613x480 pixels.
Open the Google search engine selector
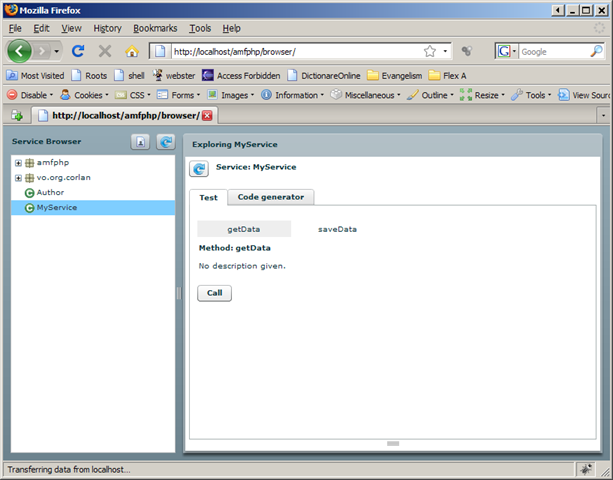(x=506, y=51)
